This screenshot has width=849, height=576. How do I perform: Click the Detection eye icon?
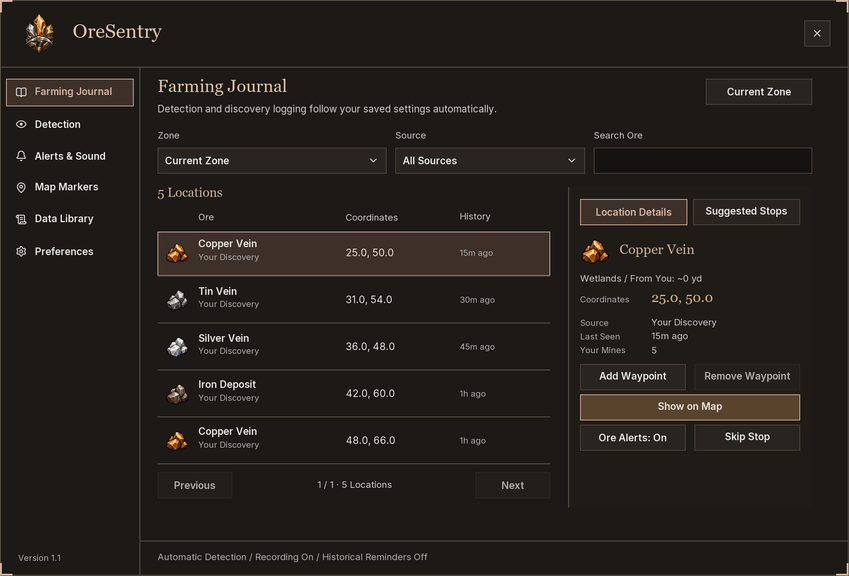21,125
